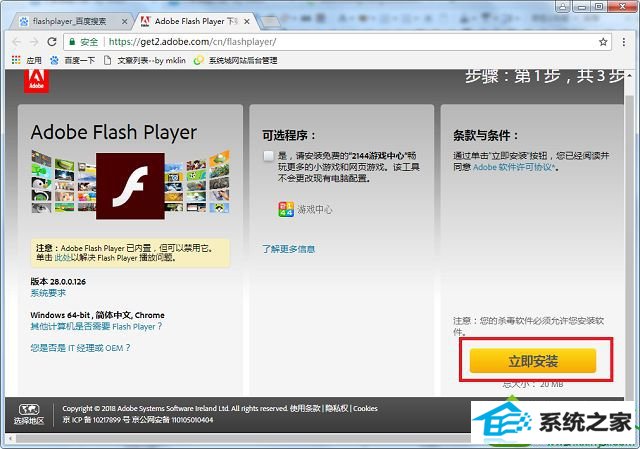Close the Adobe Flash Player tab
The width and height of the screenshot is (640, 449).
coord(247,22)
